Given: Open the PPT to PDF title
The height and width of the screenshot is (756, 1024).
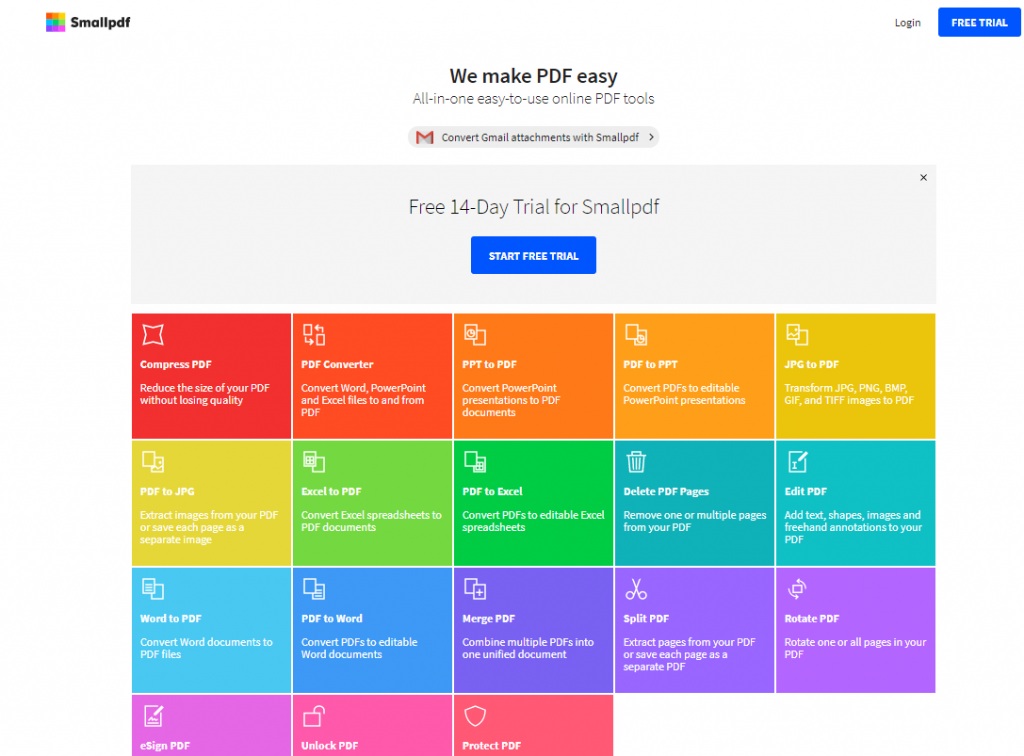Looking at the screenshot, I should pos(489,364).
